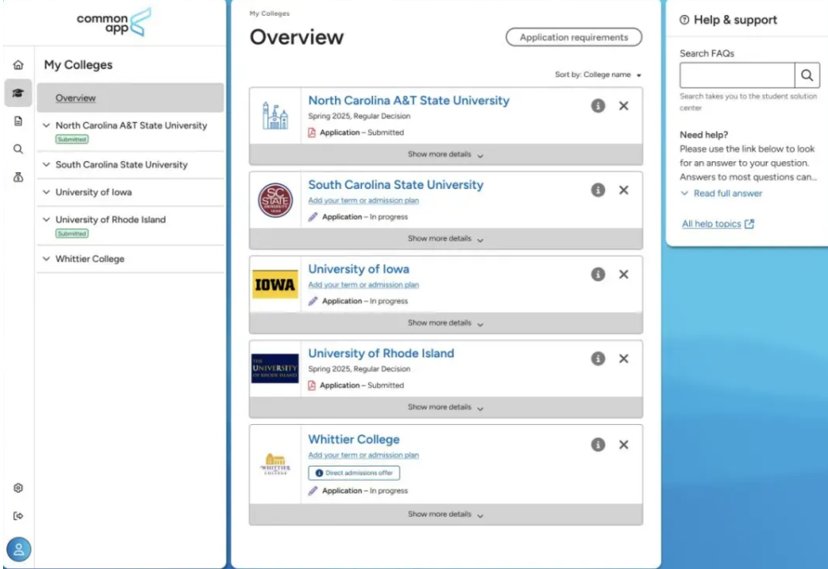
Task: Click the Whittier College logo thumbnail
Action: point(275,464)
